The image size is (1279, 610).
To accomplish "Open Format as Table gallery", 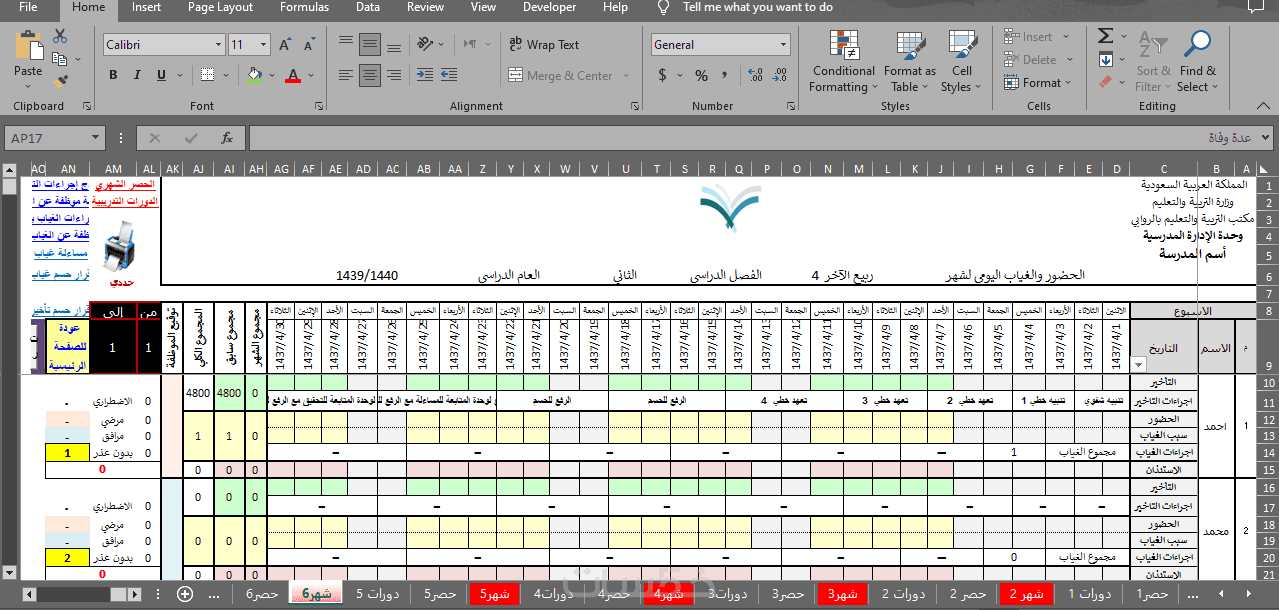I will pyautogui.click(x=910, y=61).
